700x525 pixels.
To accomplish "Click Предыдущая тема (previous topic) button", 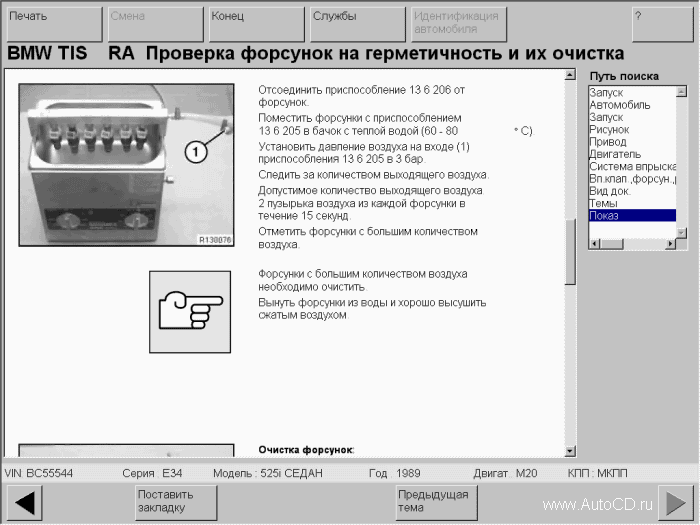I will tap(436, 503).
